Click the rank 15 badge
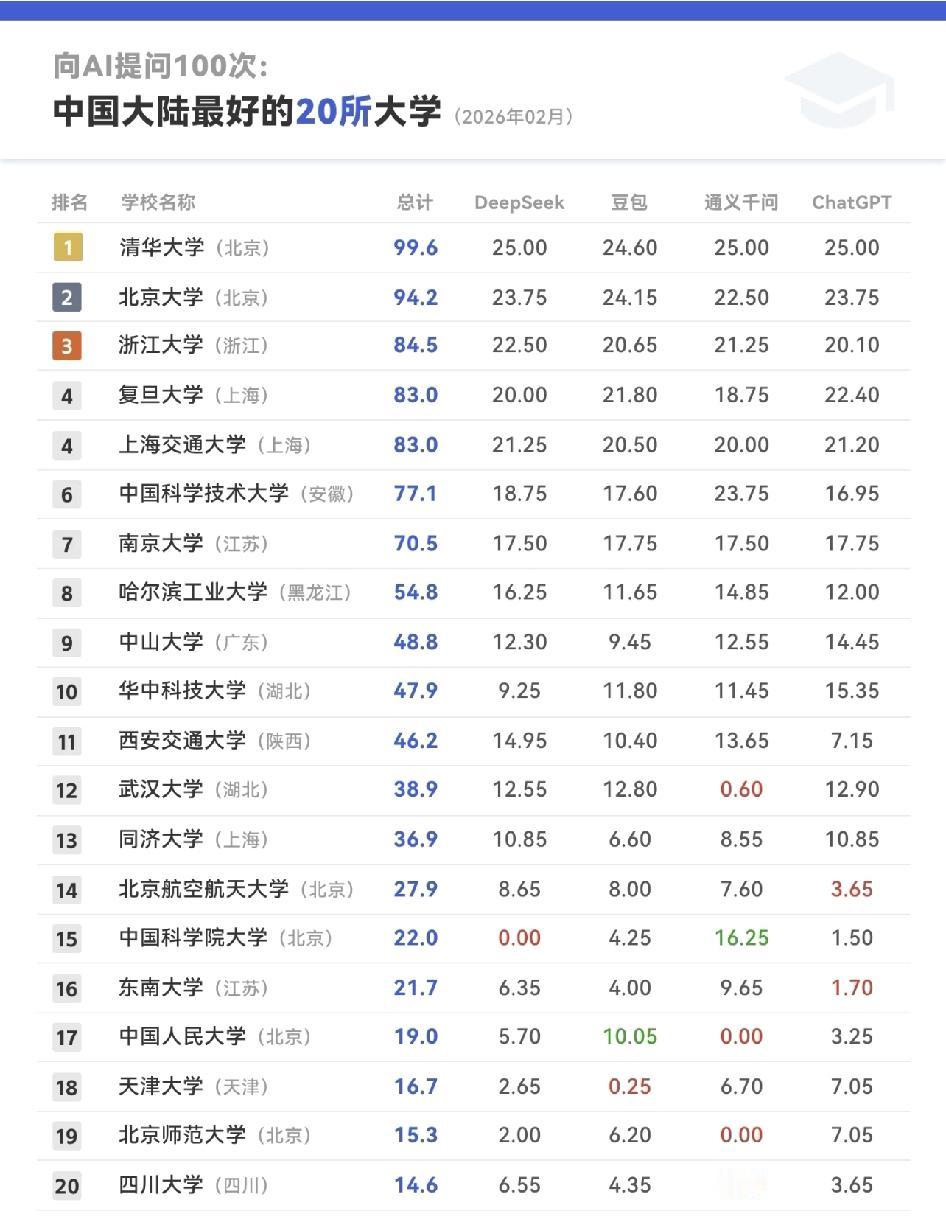 point(66,938)
